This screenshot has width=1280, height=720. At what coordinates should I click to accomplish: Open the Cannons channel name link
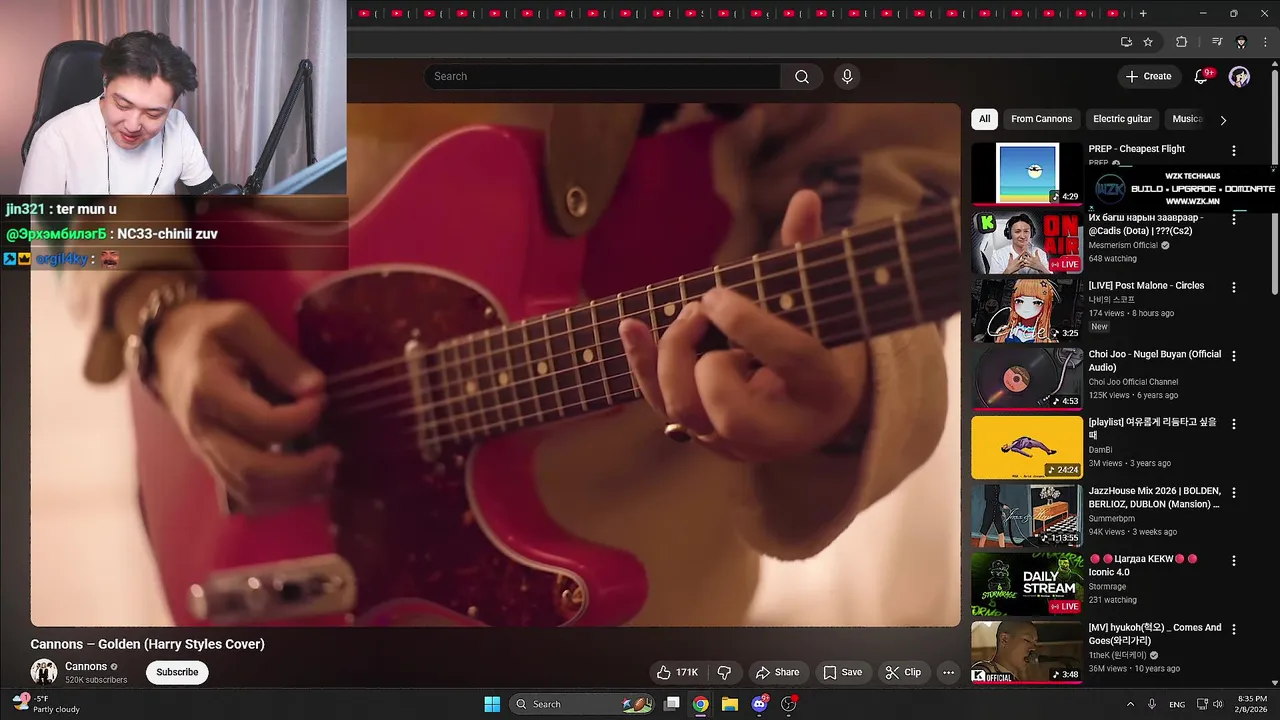coord(86,666)
